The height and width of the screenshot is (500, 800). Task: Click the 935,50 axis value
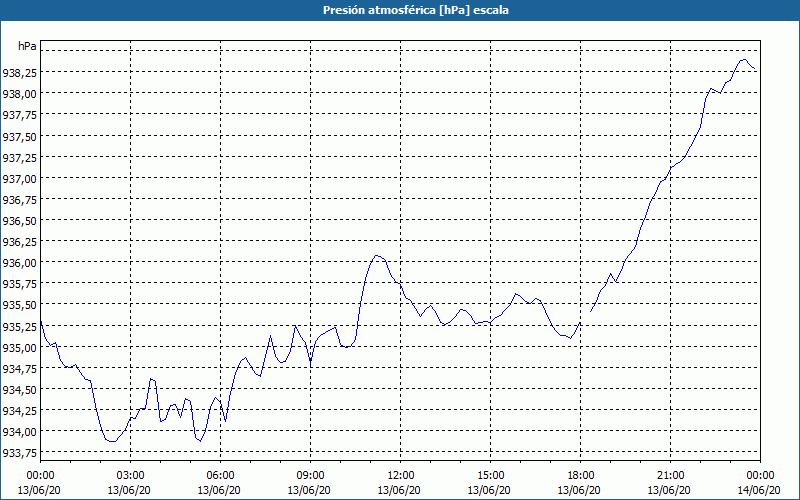[x=19, y=306]
